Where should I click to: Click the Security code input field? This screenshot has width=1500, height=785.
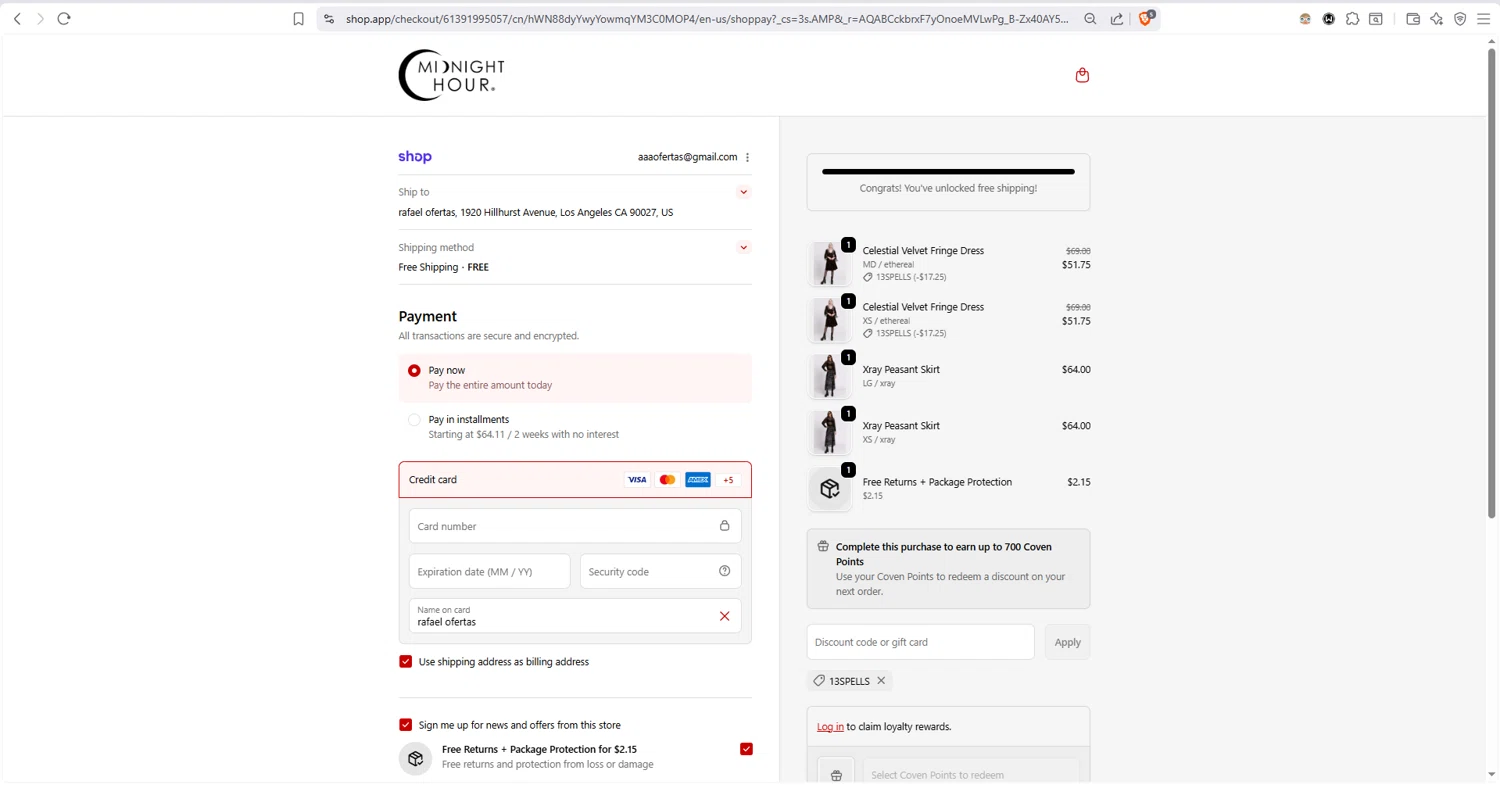tap(661, 571)
